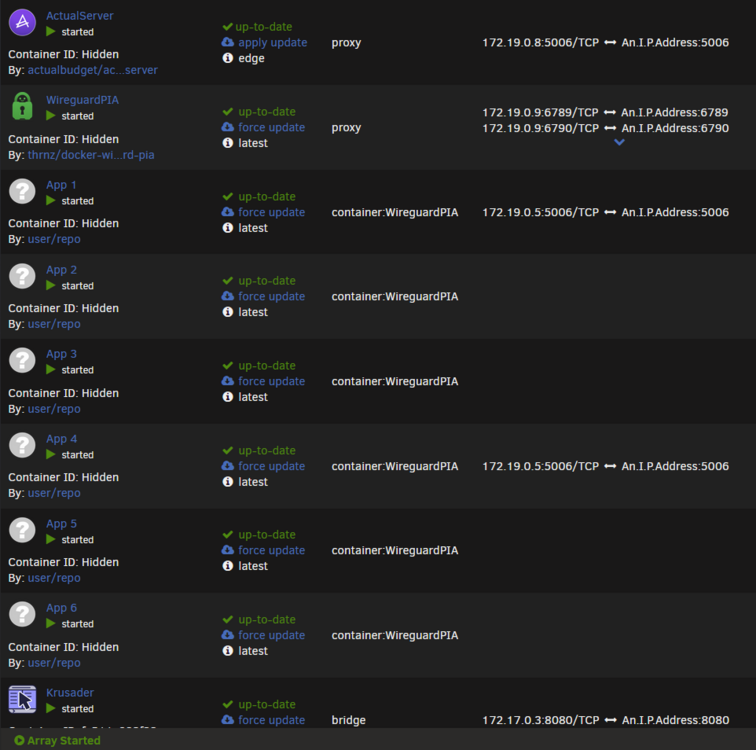This screenshot has width=756, height=750.
Task: Open the thrnz/docker-wi...rd-pia repository link
Action: coord(91,155)
